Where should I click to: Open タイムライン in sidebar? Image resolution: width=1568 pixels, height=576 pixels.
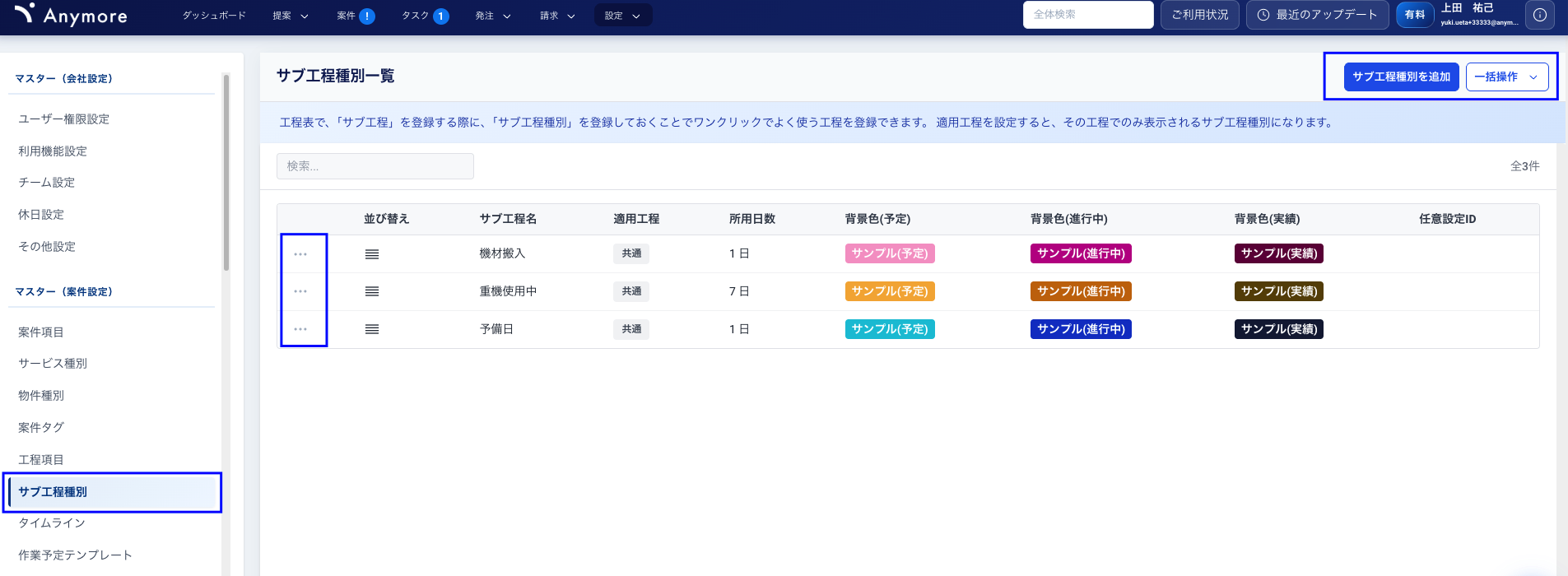click(x=52, y=523)
